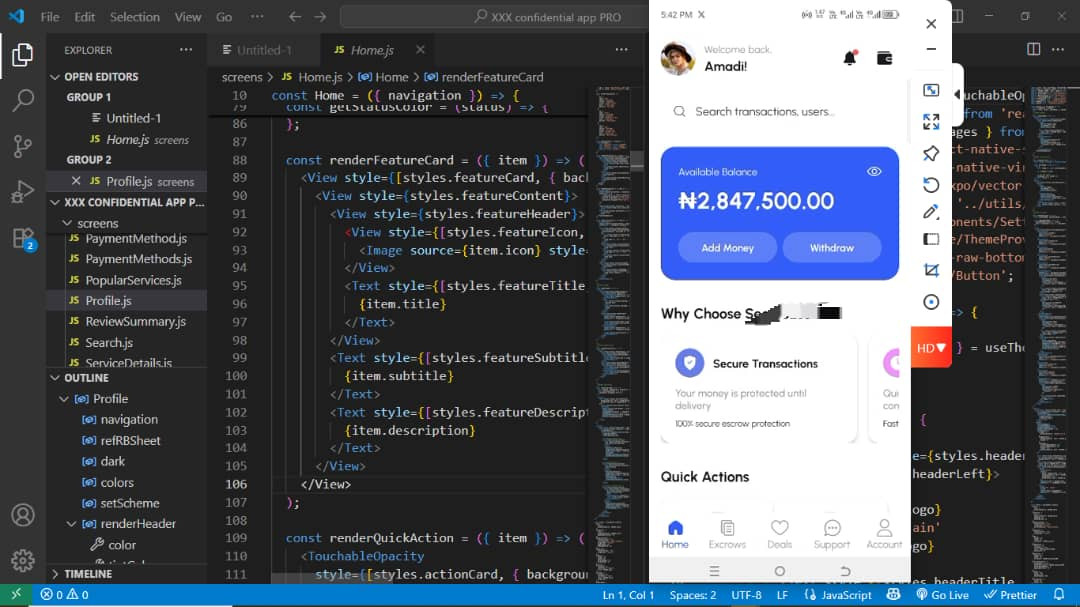1080x607 pixels.
Task: Collapse the Profile outline node
Action: [x=64, y=399]
